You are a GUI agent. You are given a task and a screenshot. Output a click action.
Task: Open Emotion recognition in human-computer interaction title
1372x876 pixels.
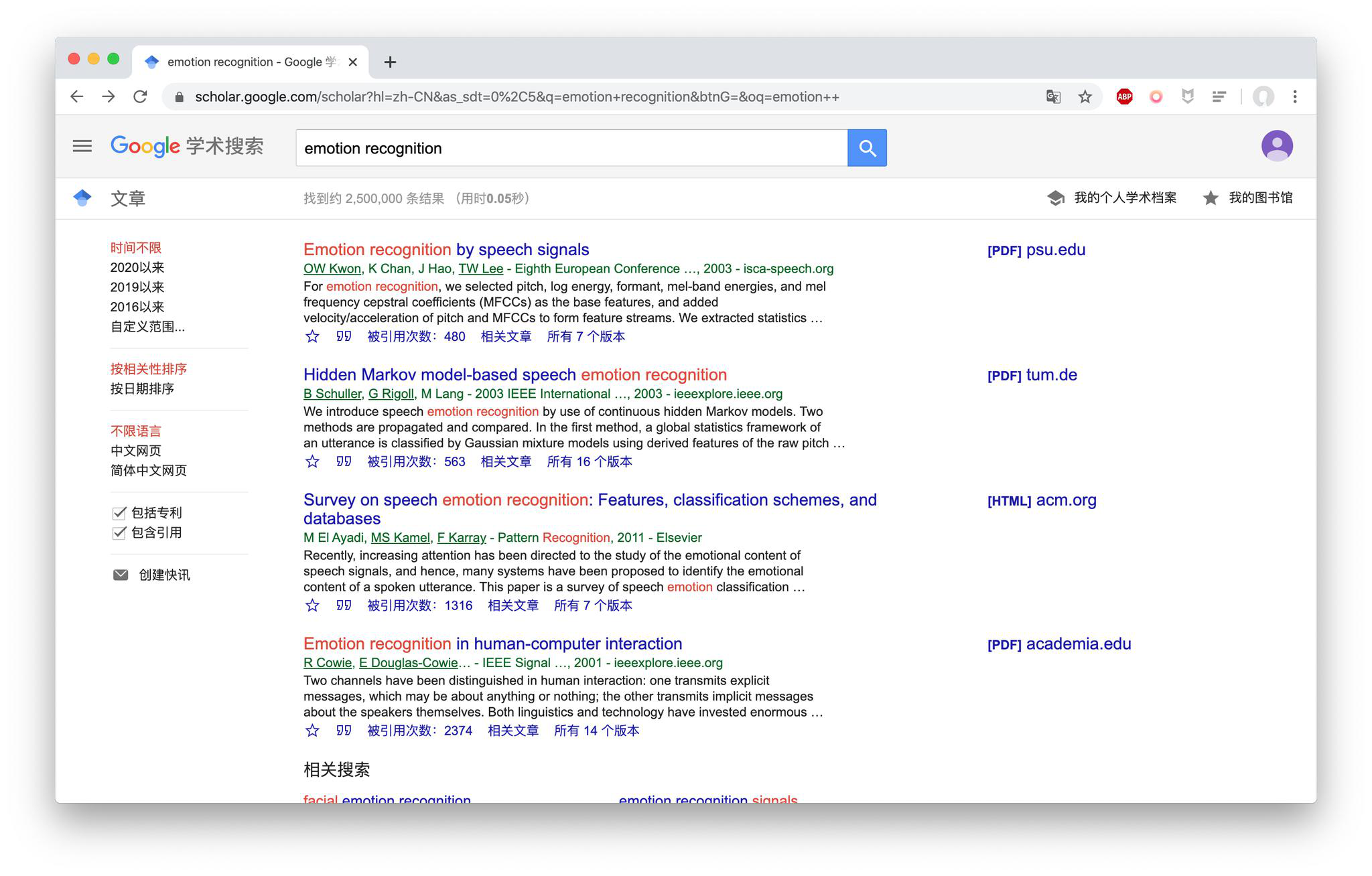tap(493, 644)
